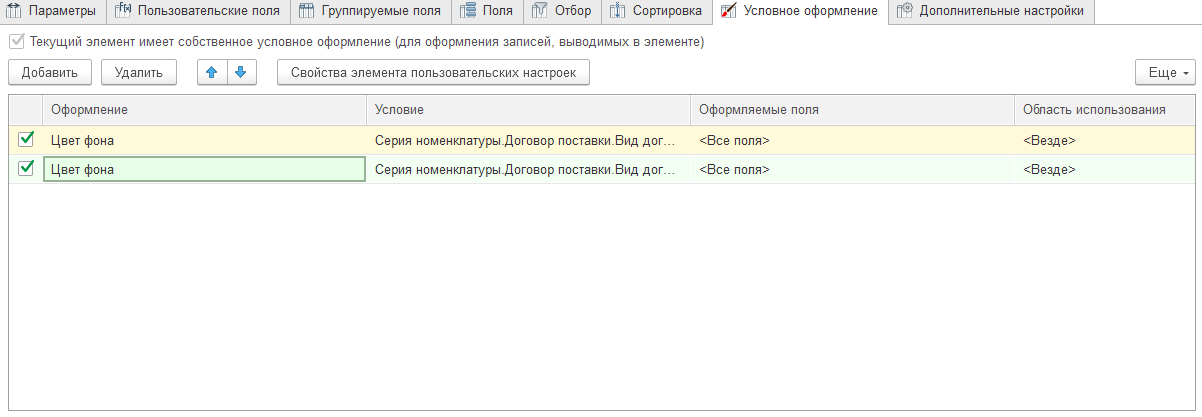
Task: Go to the Группируемые поля tab
Action: [x=370, y=12]
